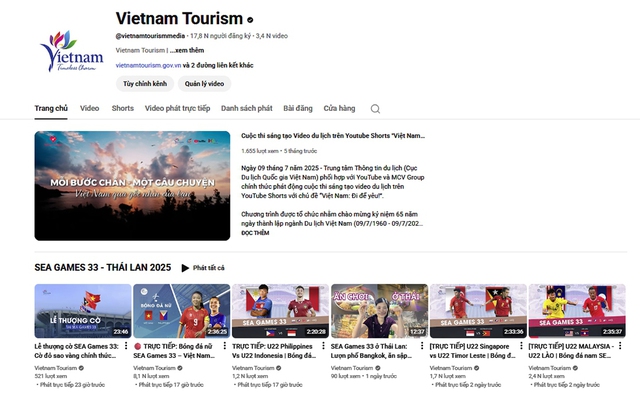Open options menu for U22 Philippines video
640x400 pixels.
pyautogui.click(x=323, y=346)
